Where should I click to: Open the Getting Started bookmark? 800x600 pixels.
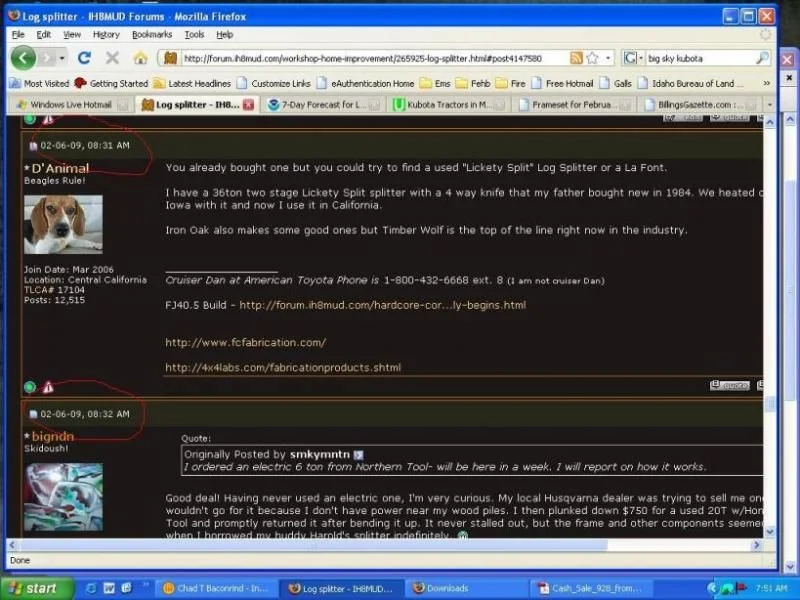pos(111,83)
